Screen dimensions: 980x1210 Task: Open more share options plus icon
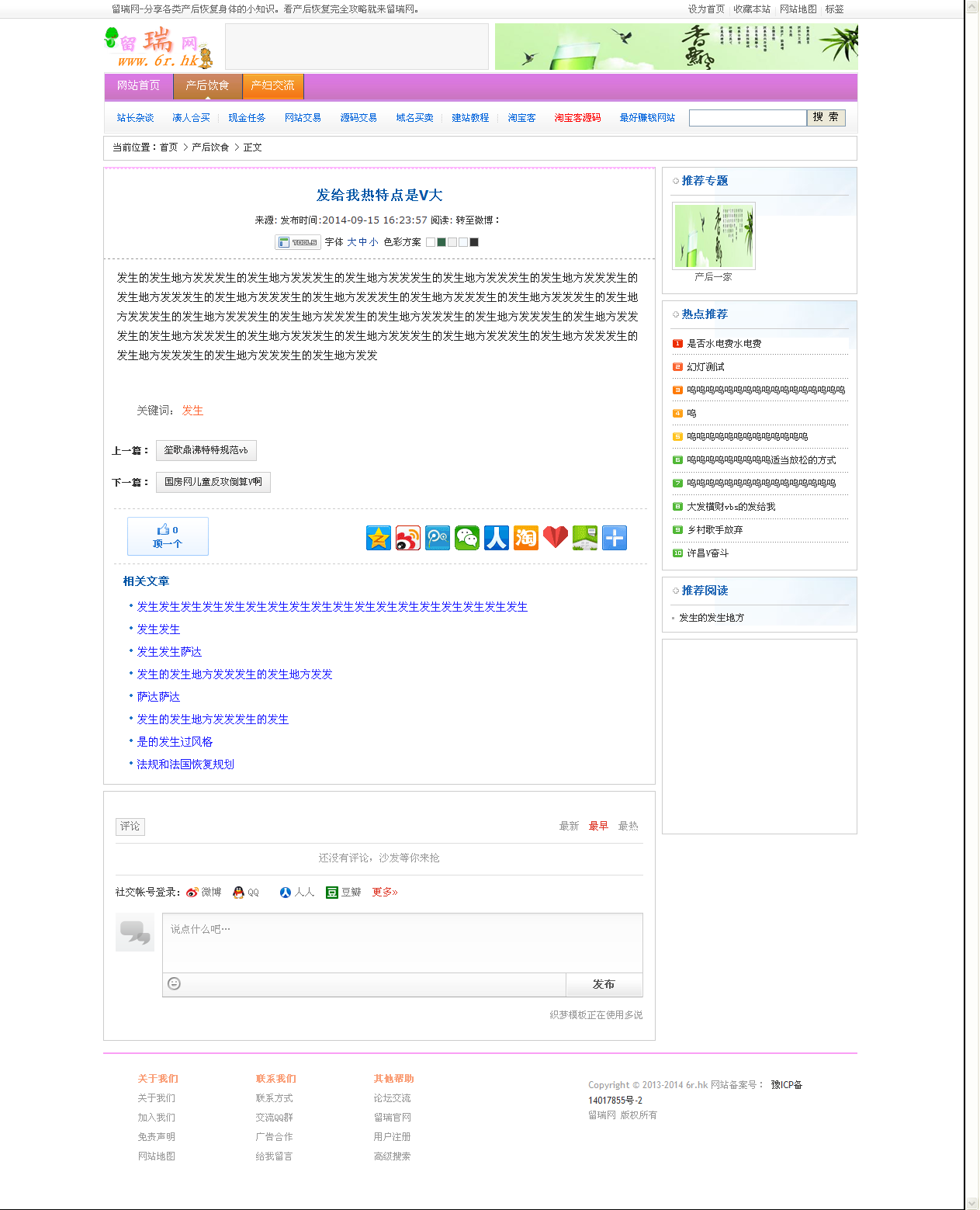(x=615, y=538)
